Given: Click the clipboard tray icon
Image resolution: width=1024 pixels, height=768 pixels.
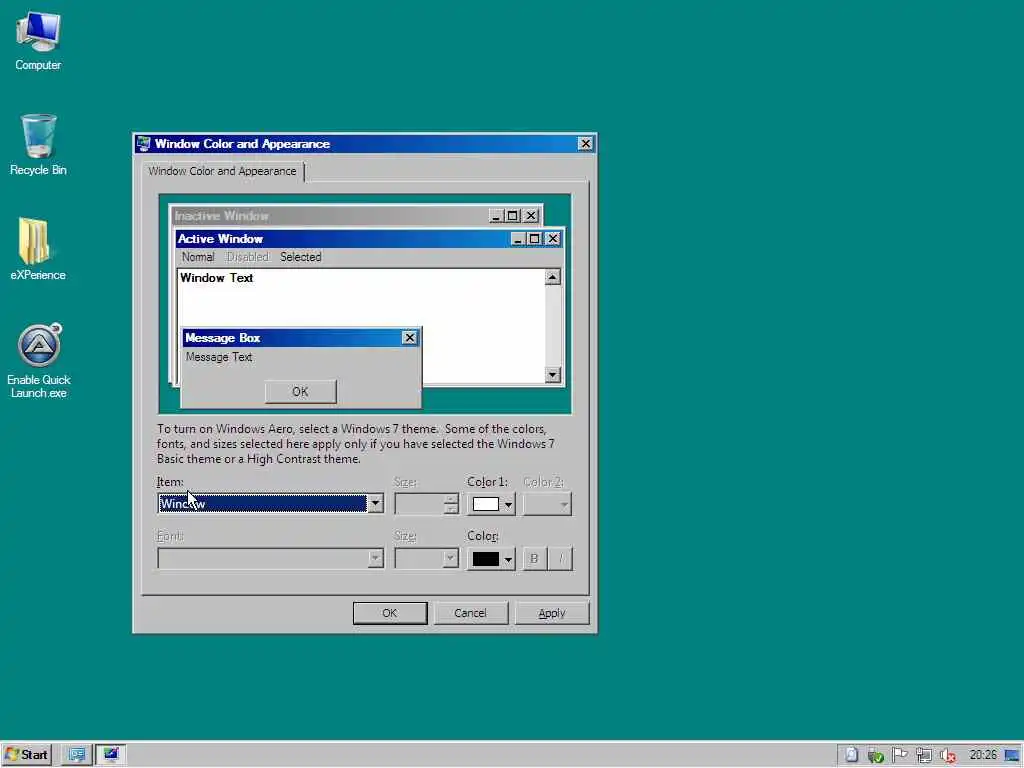Looking at the screenshot, I should pyautogui.click(x=851, y=755).
